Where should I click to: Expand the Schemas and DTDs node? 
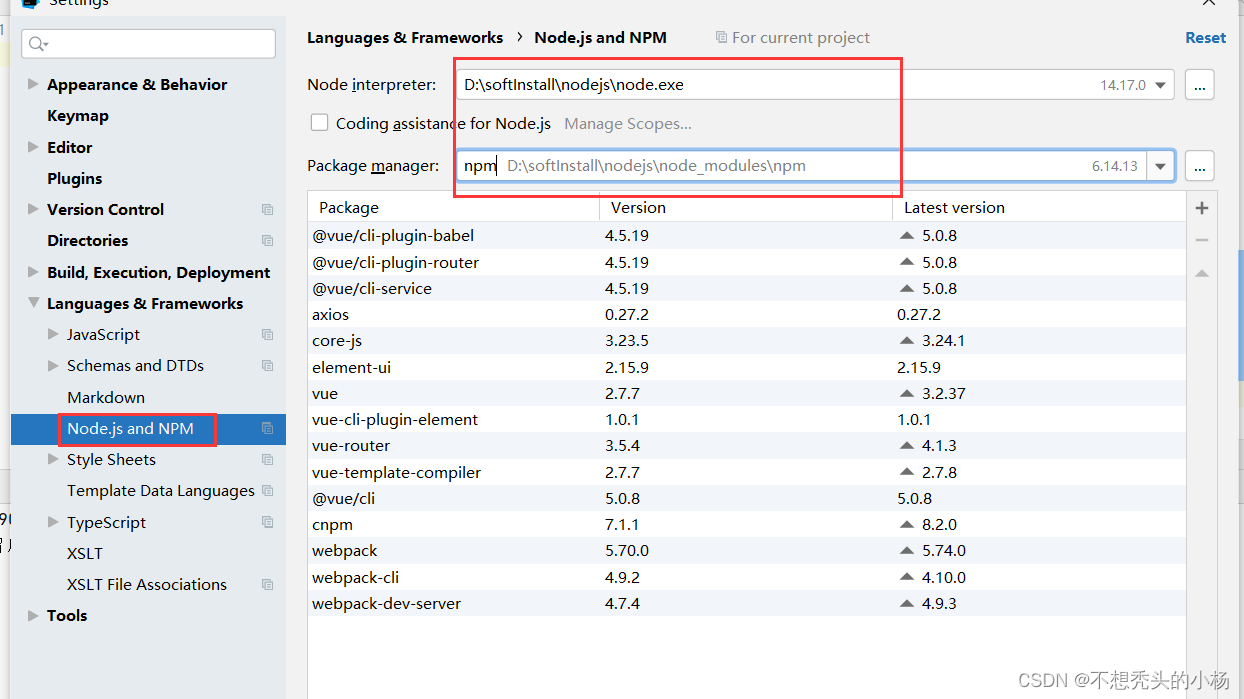coord(54,366)
